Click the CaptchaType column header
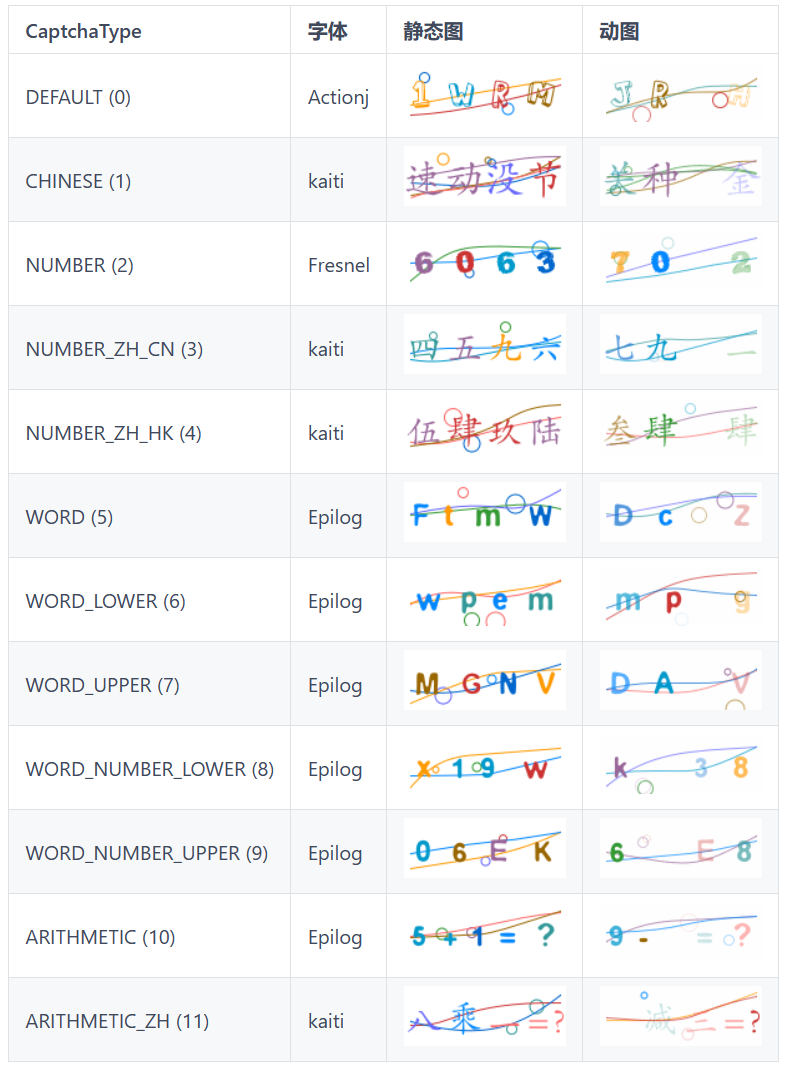Image resolution: width=806 pixels, height=1073 pixels. click(84, 31)
